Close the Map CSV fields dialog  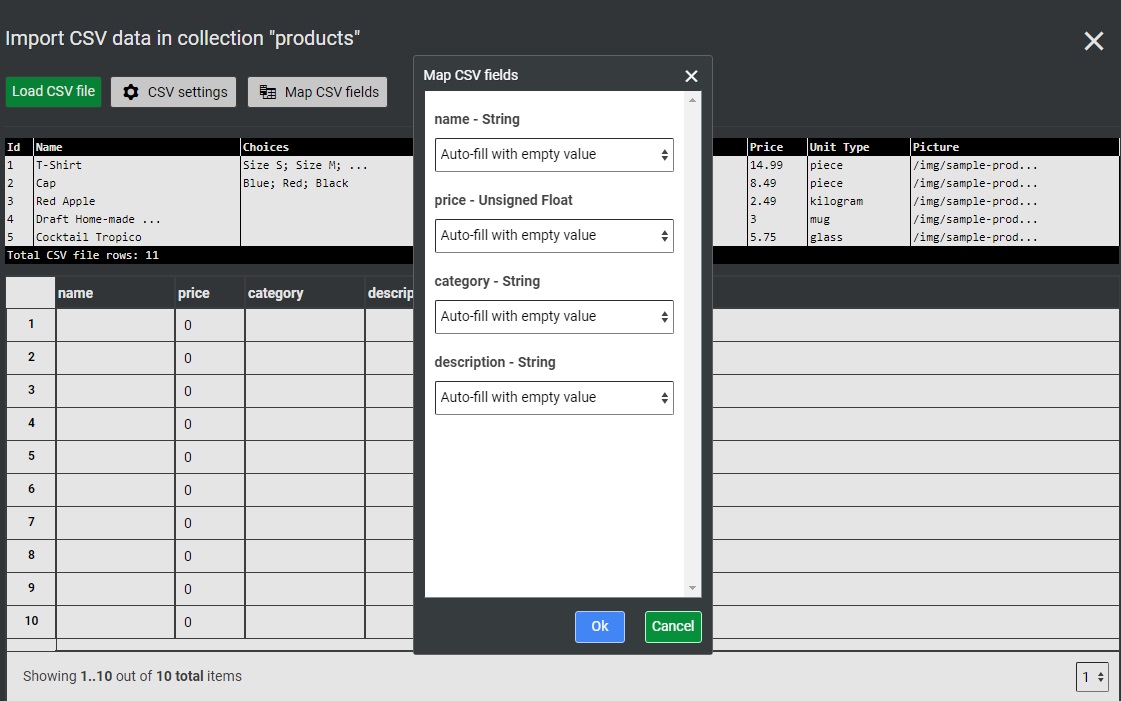[691, 76]
